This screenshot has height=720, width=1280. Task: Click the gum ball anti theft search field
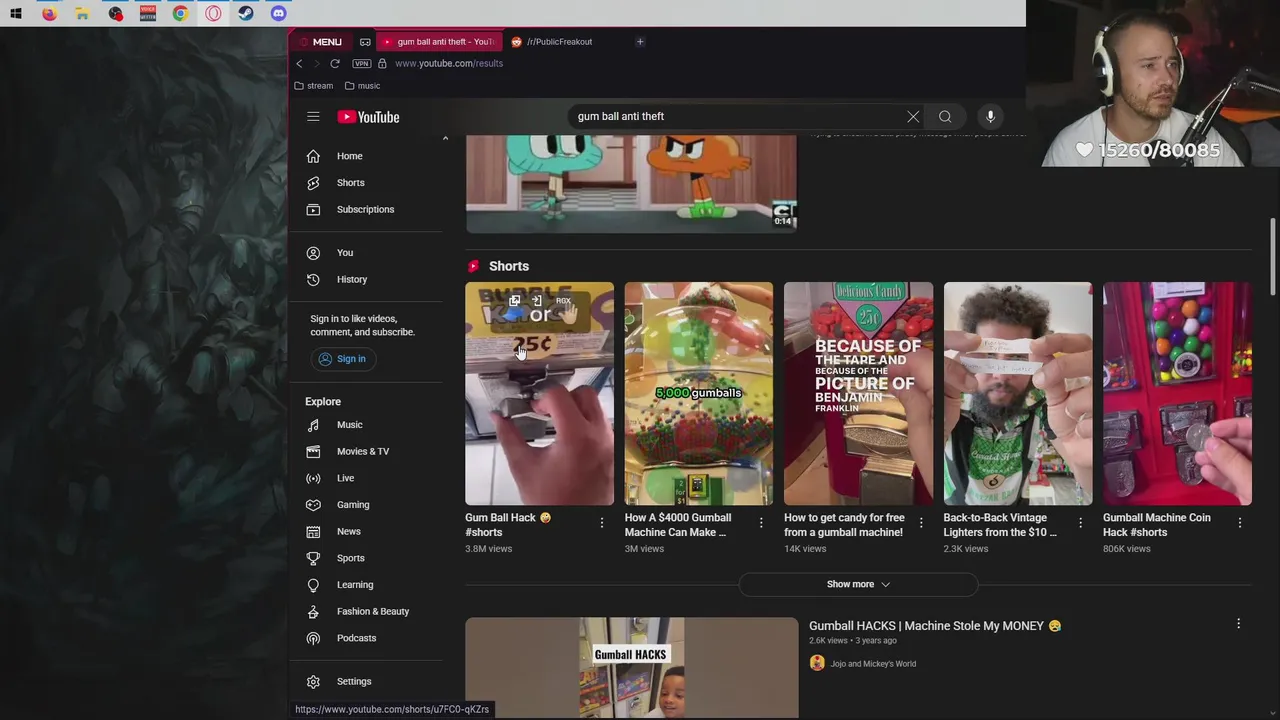coord(738,117)
